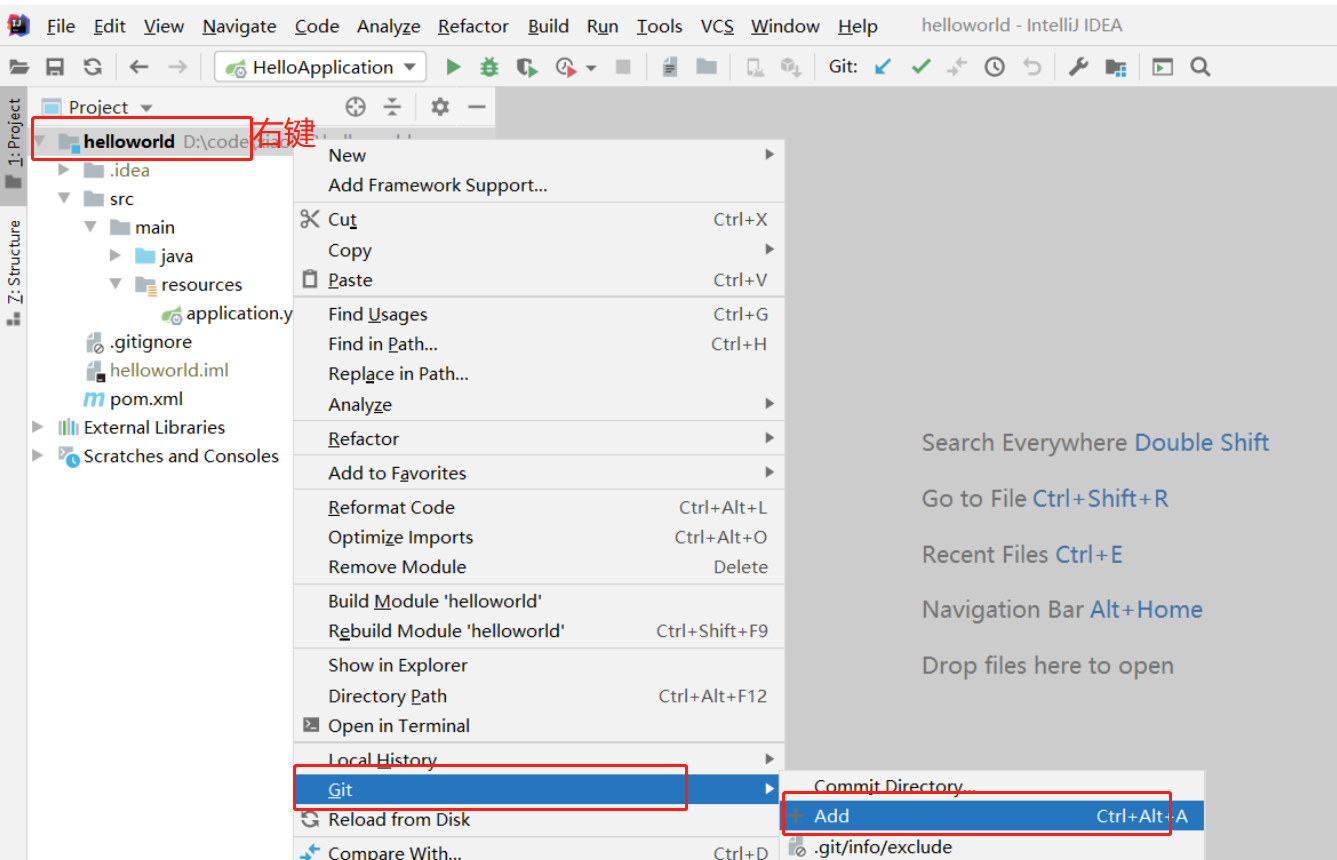
Task: Run with coverage using the shield icon
Action: coord(527,67)
